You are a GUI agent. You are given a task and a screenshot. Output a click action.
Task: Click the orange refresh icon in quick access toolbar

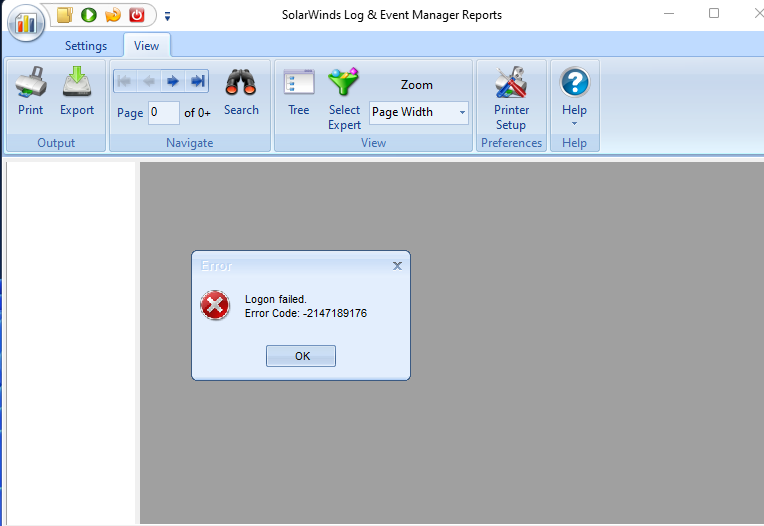coord(113,15)
